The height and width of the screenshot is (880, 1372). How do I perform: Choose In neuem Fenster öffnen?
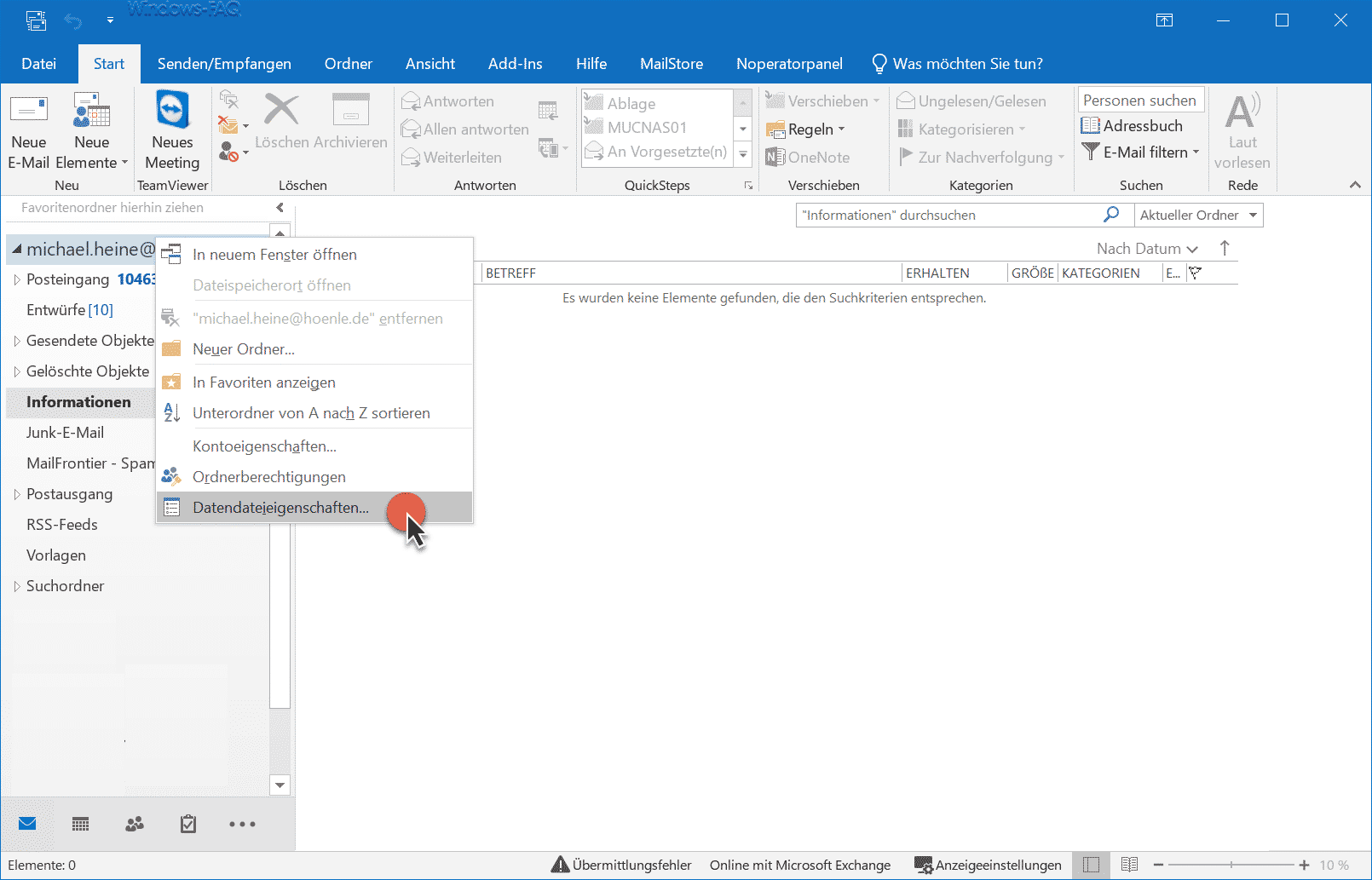[x=314, y=255]
